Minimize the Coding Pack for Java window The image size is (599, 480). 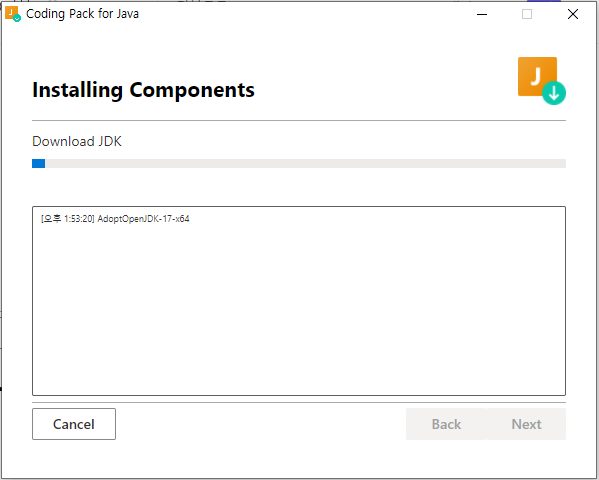[x=482, y=14]
